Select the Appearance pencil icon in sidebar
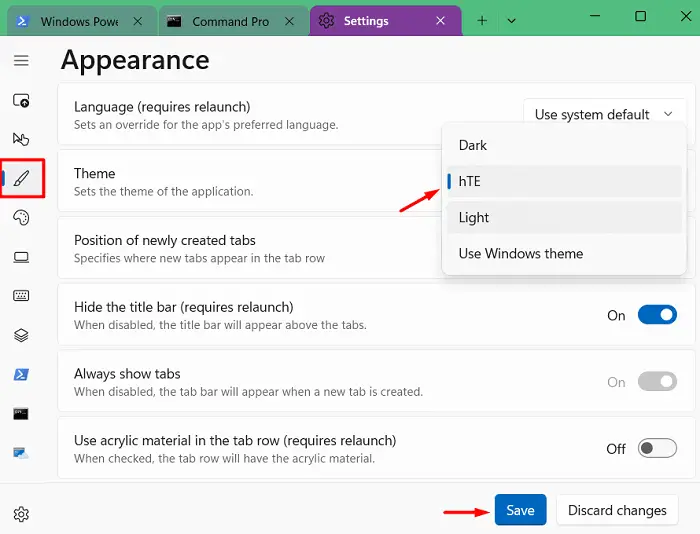Screen dimensions: 700x534 (x=21, y=178)
